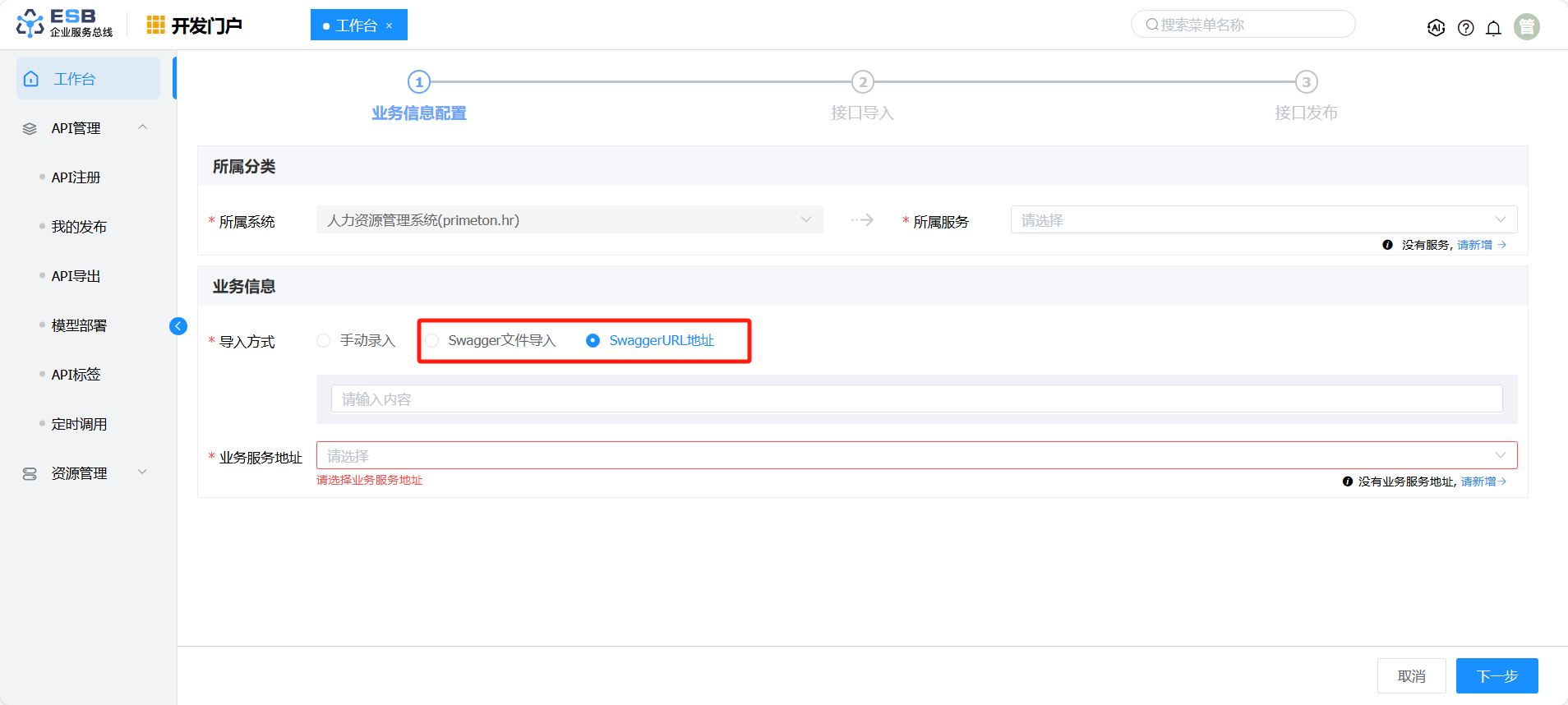This screenshot has width=1568, height=705.
Task: Click the 取消 button
Action: pyautogui.click(x=1412, y=675)
